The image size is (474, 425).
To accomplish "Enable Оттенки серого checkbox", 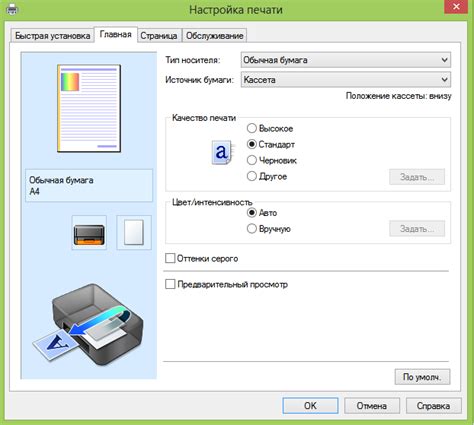I will pyautogui.click(x=170, y=258).
